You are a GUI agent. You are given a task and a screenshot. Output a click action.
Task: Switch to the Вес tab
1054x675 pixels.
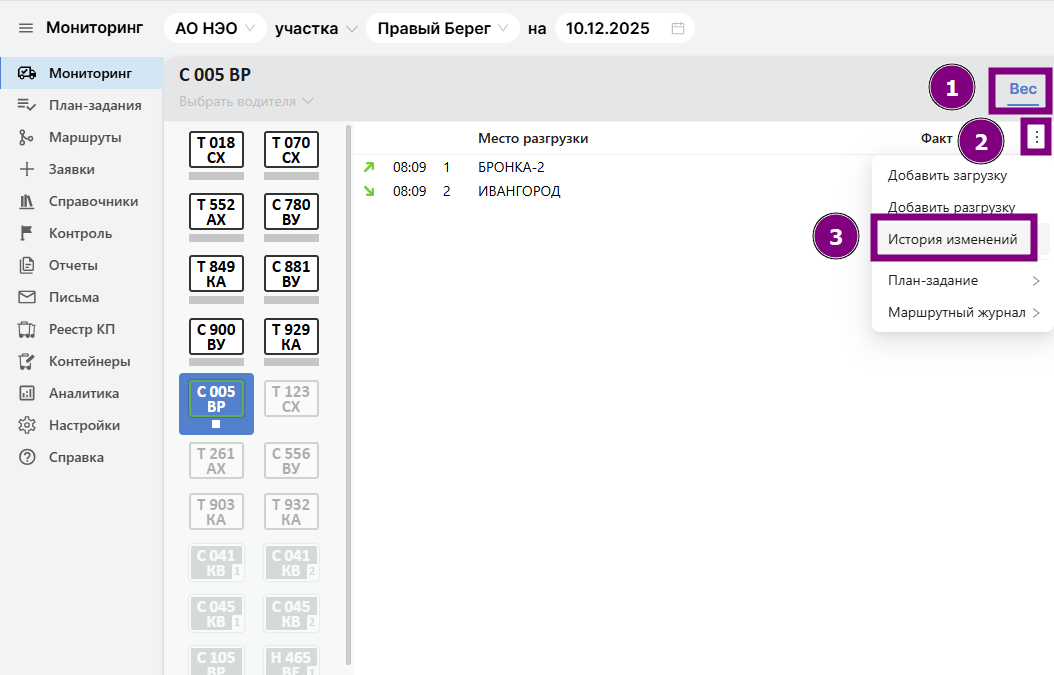[x=1022, y=89]
